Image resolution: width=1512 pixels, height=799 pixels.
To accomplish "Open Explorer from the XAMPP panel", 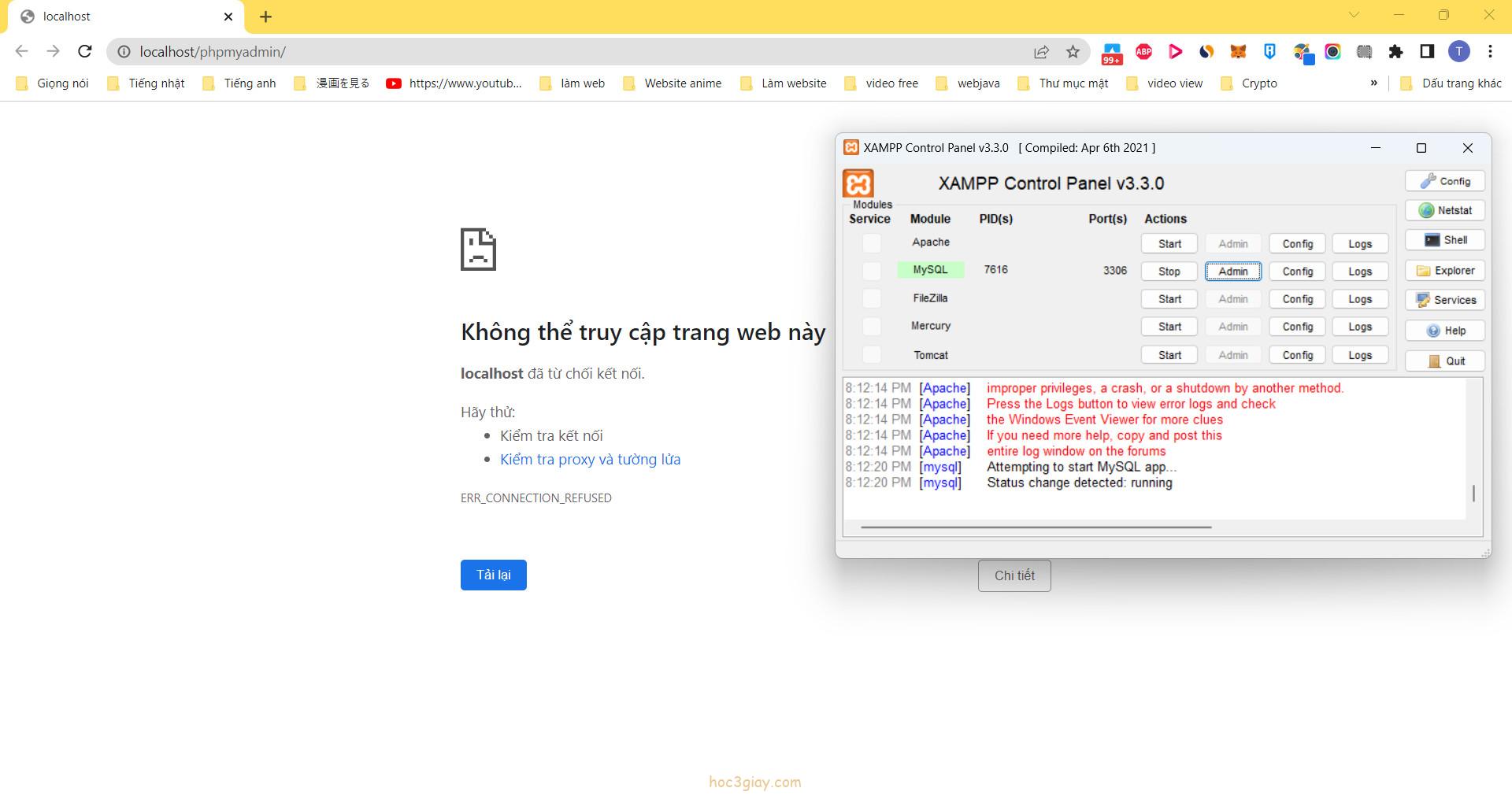I will click(1445, 270).
